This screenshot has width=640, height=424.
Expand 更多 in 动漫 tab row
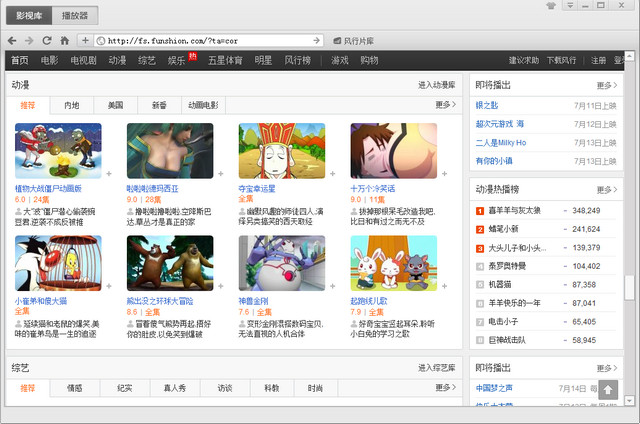click(x=445, y=105)
